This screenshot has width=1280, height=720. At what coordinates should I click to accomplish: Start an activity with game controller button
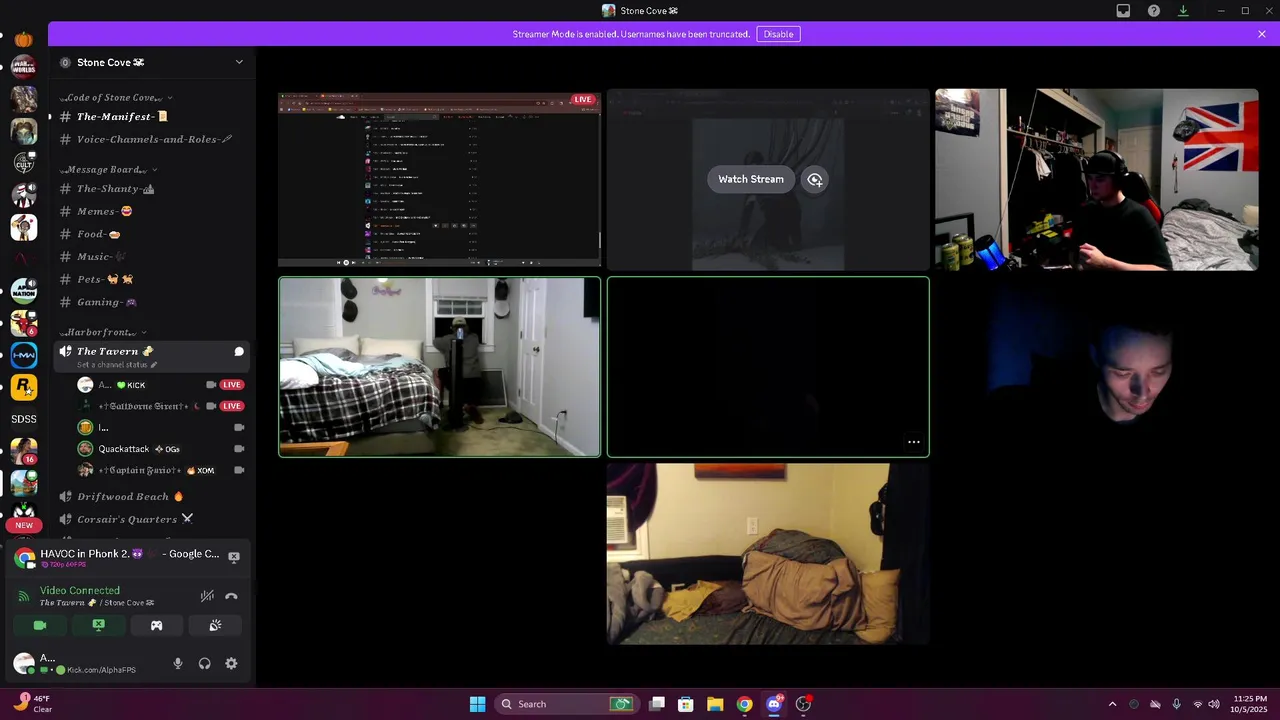(156, 625)
